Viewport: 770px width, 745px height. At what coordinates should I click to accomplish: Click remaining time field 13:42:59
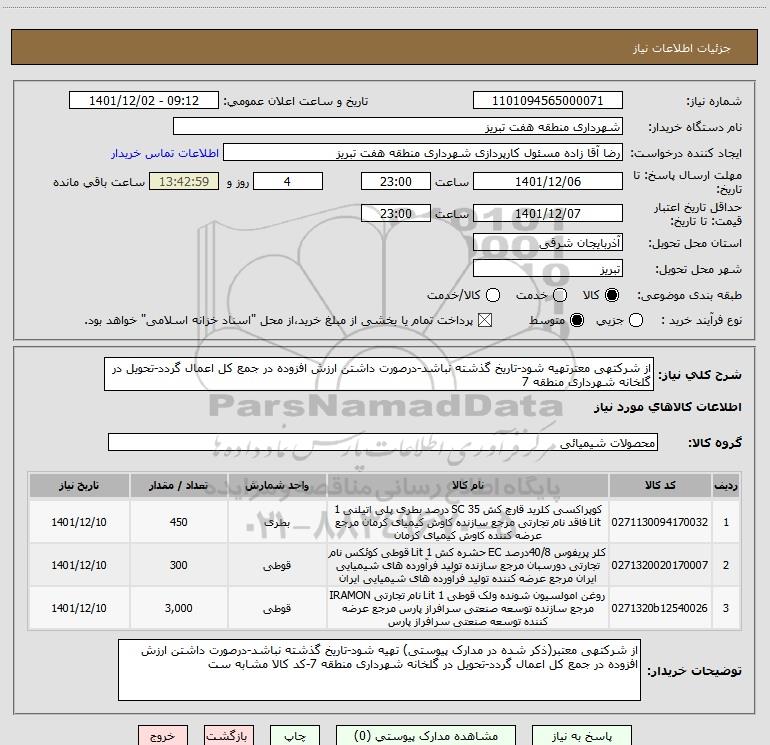coord(184,182)
